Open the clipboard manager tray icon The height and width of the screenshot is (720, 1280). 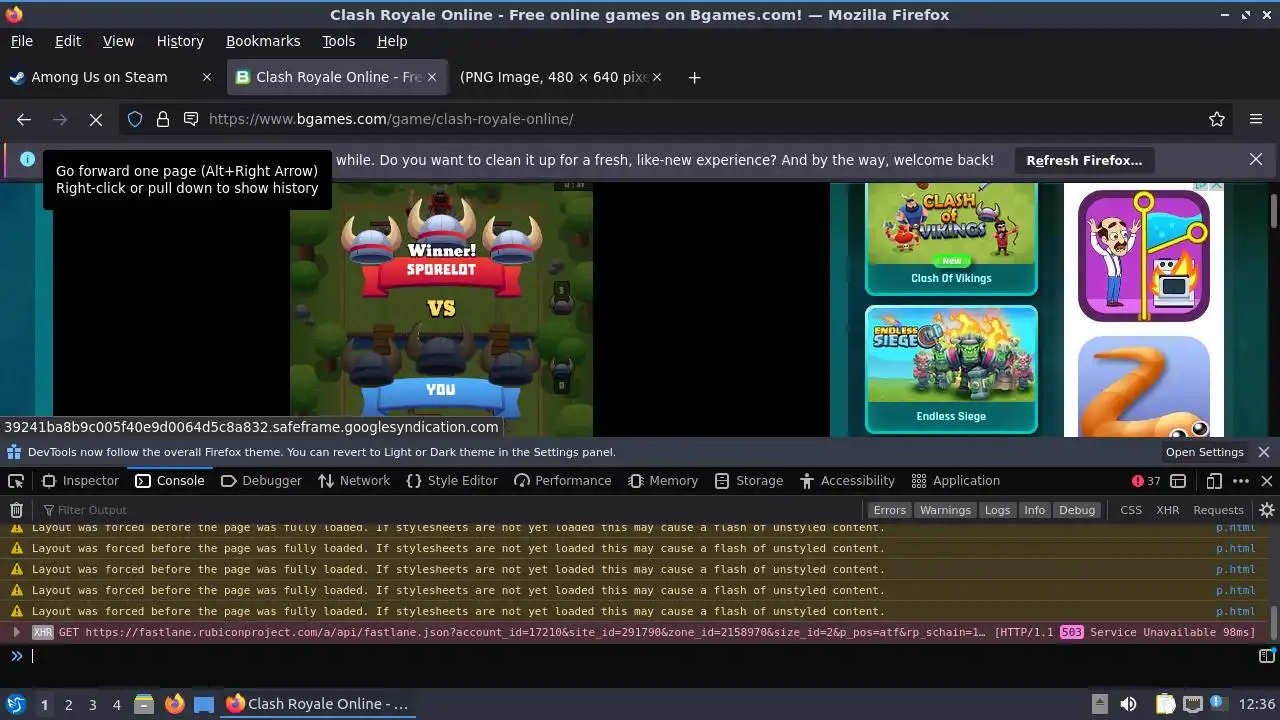tap(1165, 704)
